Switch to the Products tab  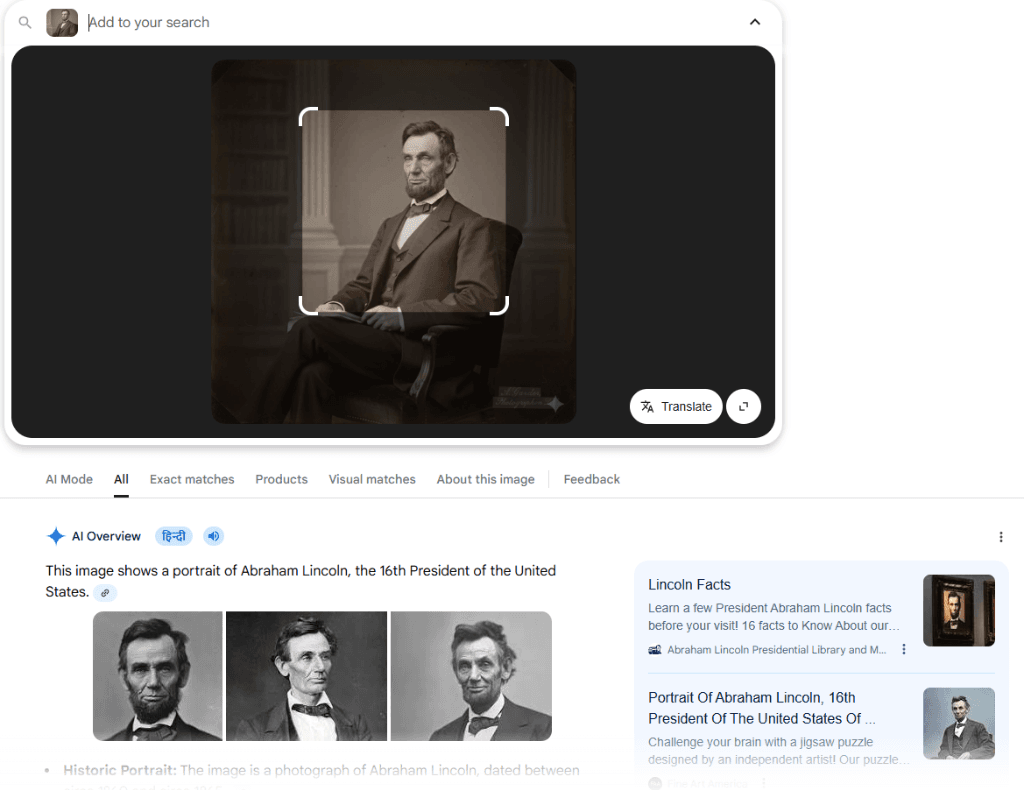[x=281, y=479]
